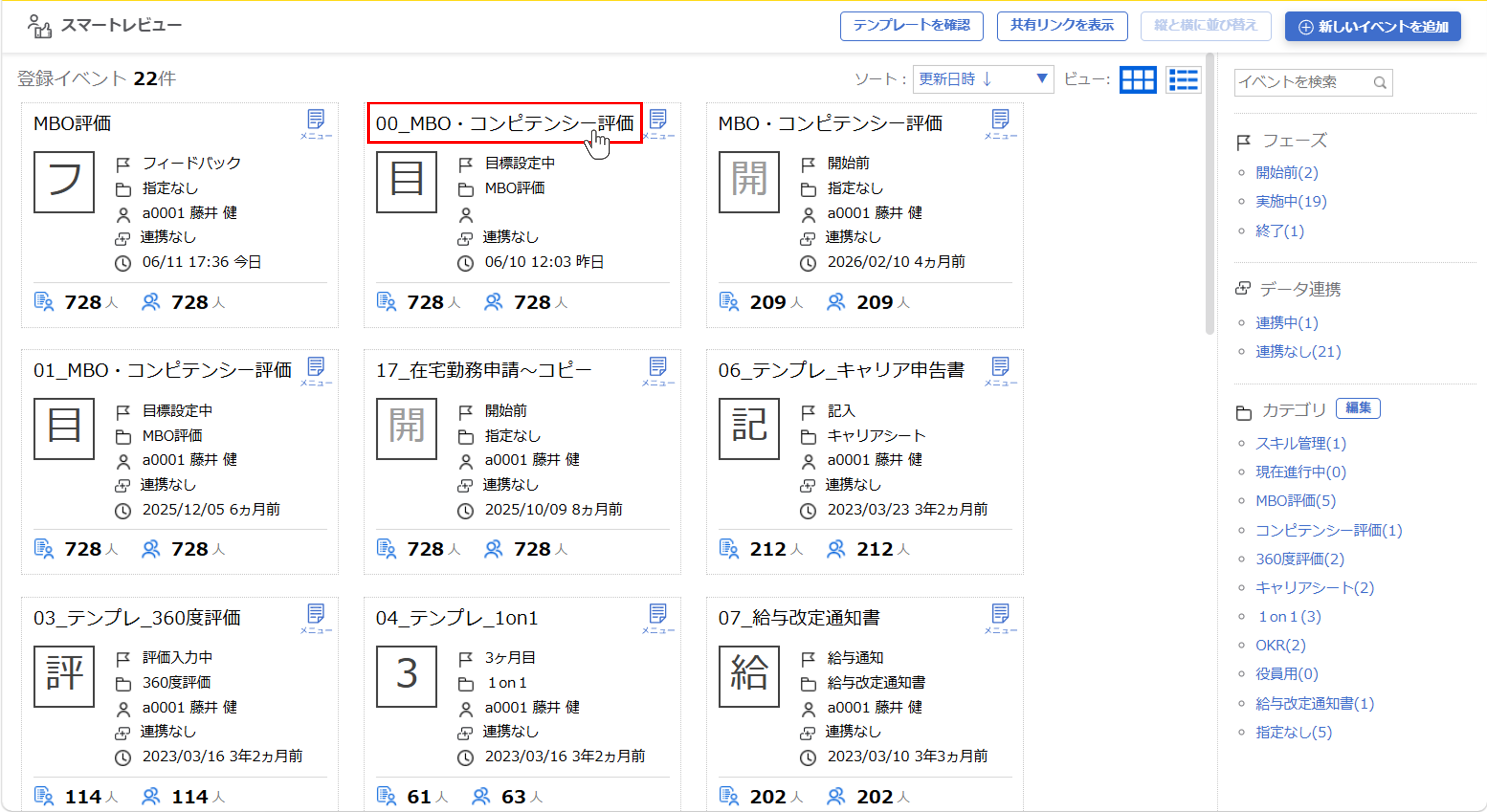The image size is (1487, 812).
Task: Click person icon on 04_テンプレ_1on1 card
Action: 465,709
